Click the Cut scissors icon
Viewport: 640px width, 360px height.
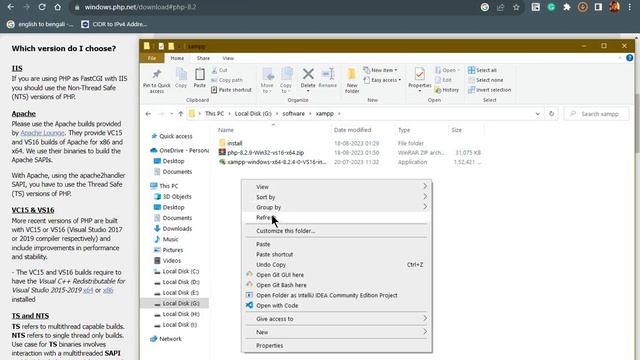214,70
